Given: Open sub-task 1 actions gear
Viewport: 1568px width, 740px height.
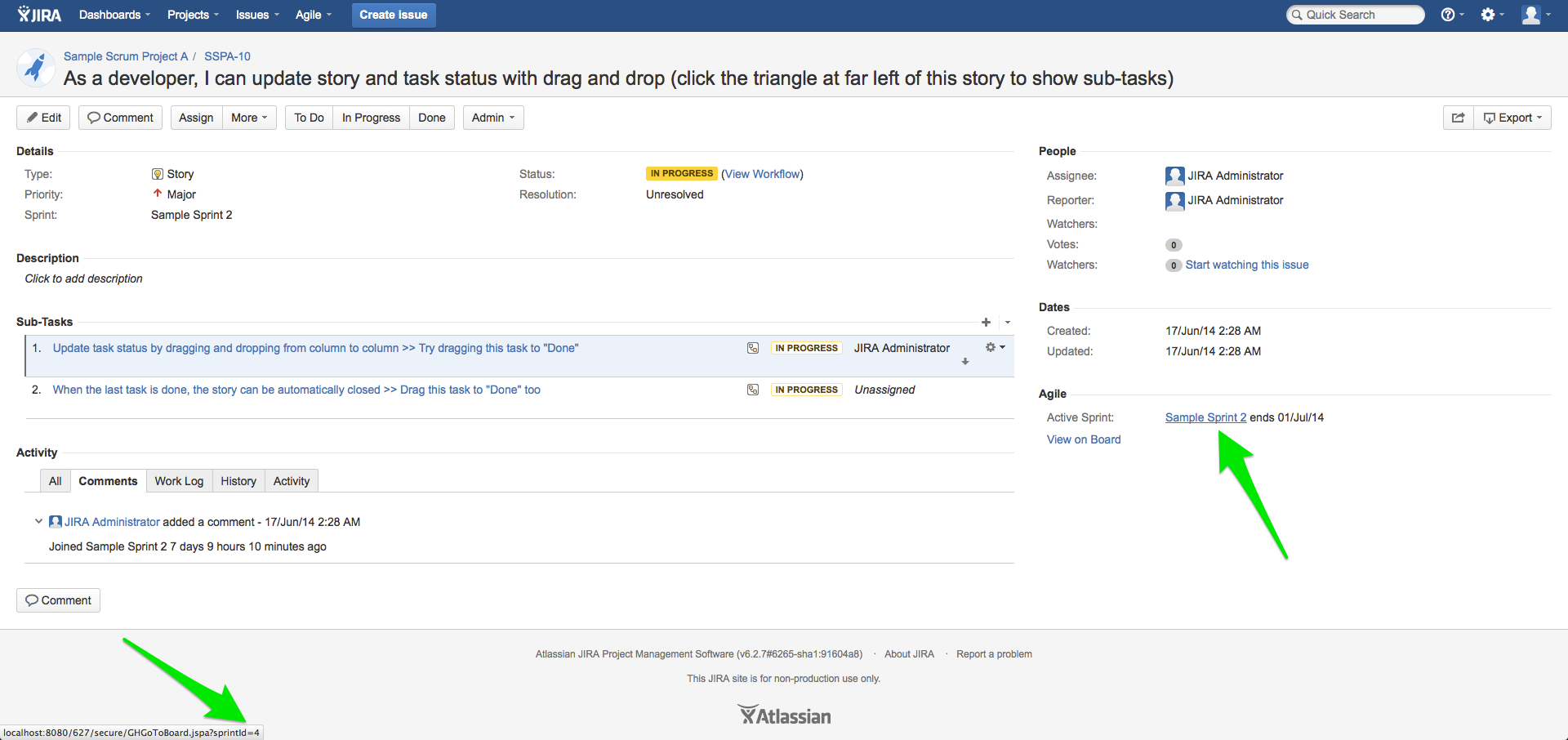Looking at the screenshot, I should point(995,347).
